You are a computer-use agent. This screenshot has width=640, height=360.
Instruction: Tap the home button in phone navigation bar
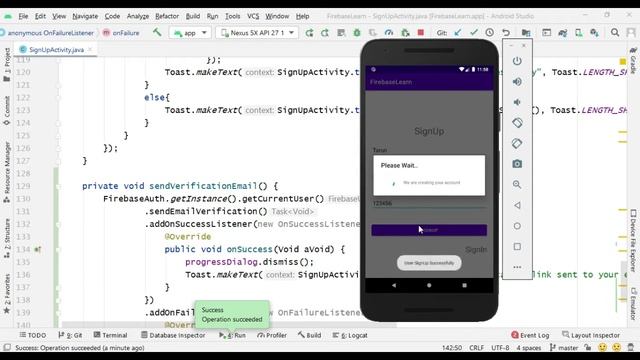point(429,285)
